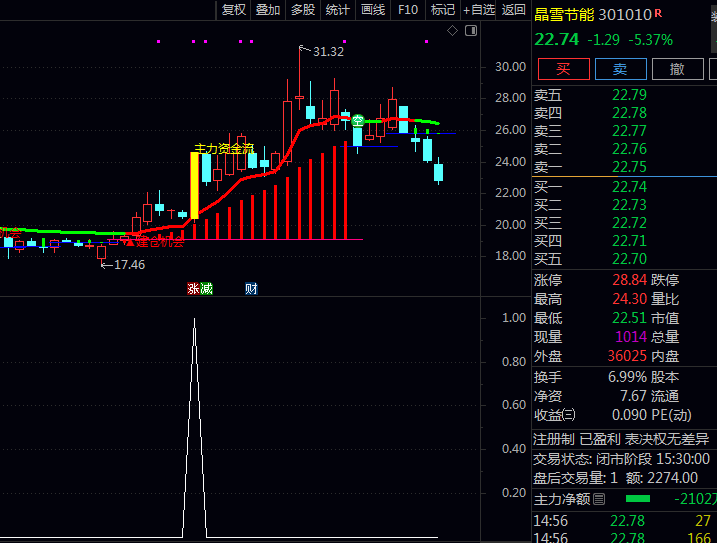Add the stock via +自选

(478, 10)
